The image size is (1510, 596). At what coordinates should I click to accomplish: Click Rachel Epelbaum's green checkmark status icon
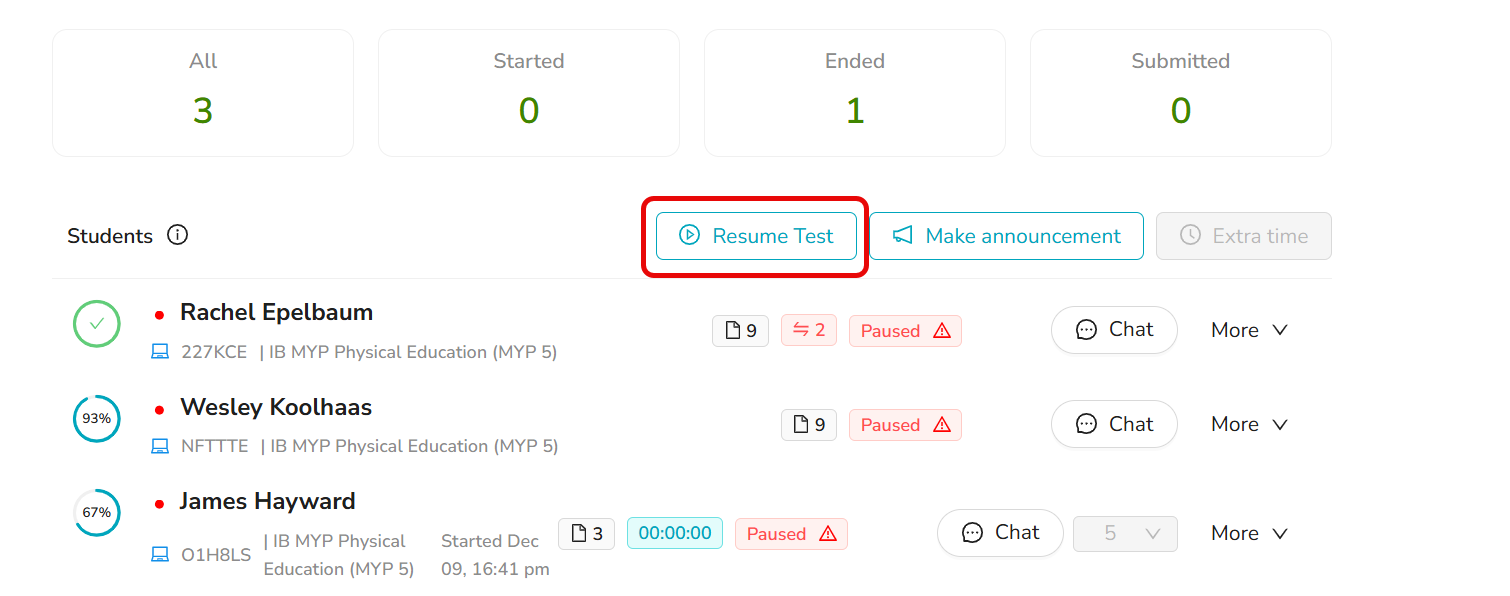[x=97, y=325]
